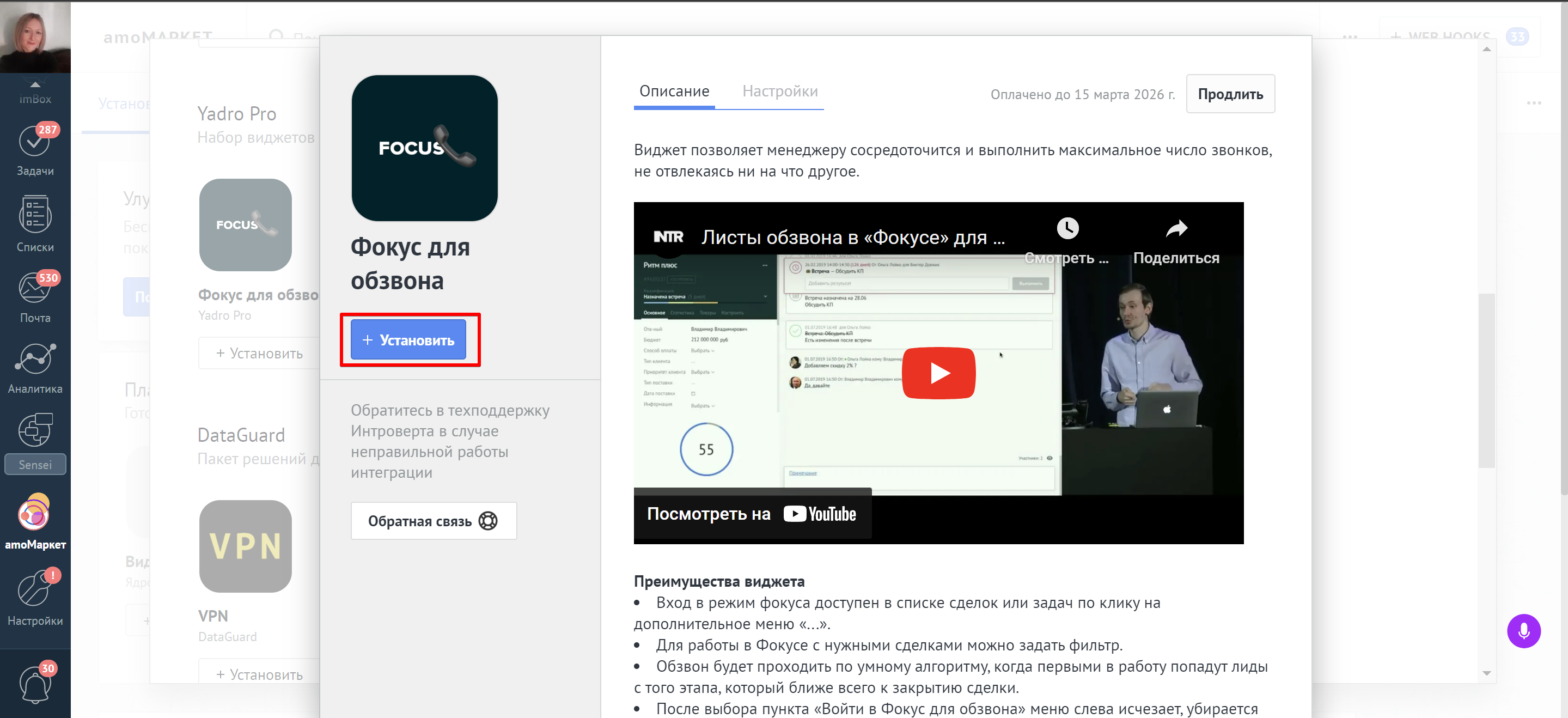Open Настройки in the sidebar
Image resolution: width=1568 pixels, height=718 pixels.
35,598
